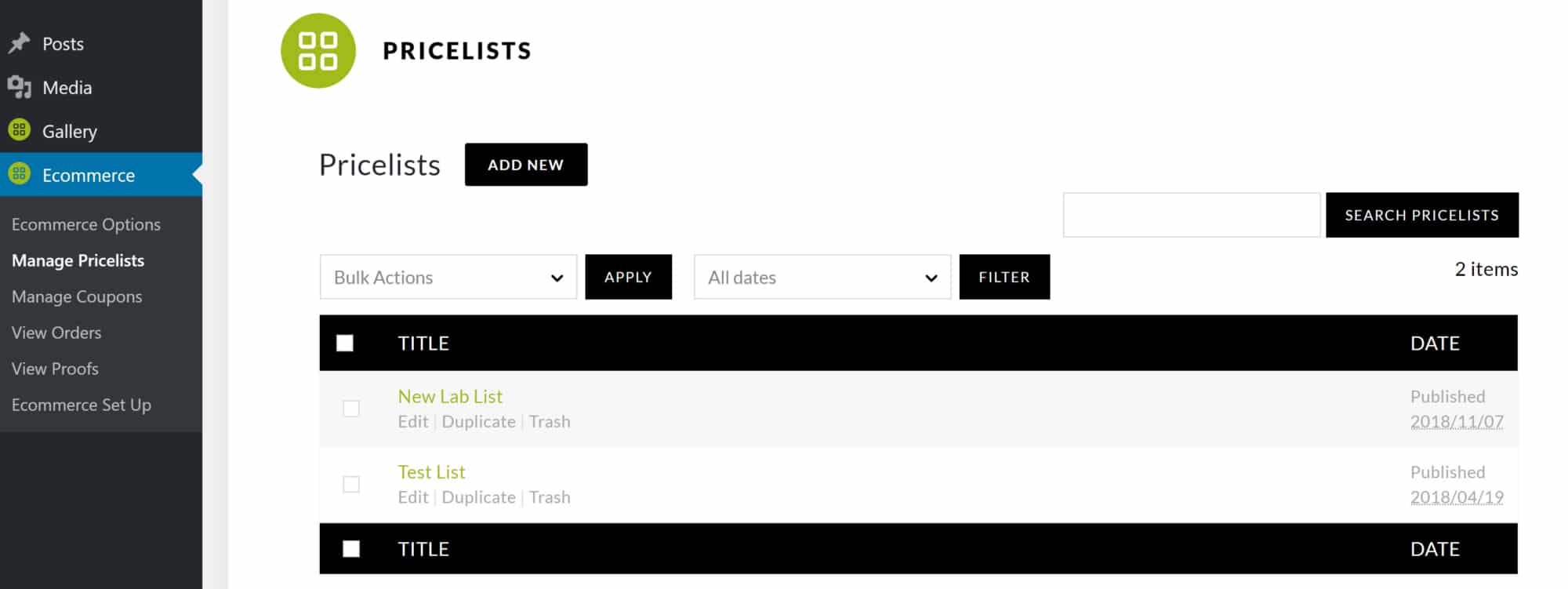Click the large green Pricelists logo
The image size is (1568, 589).
[x=318, y=51]
